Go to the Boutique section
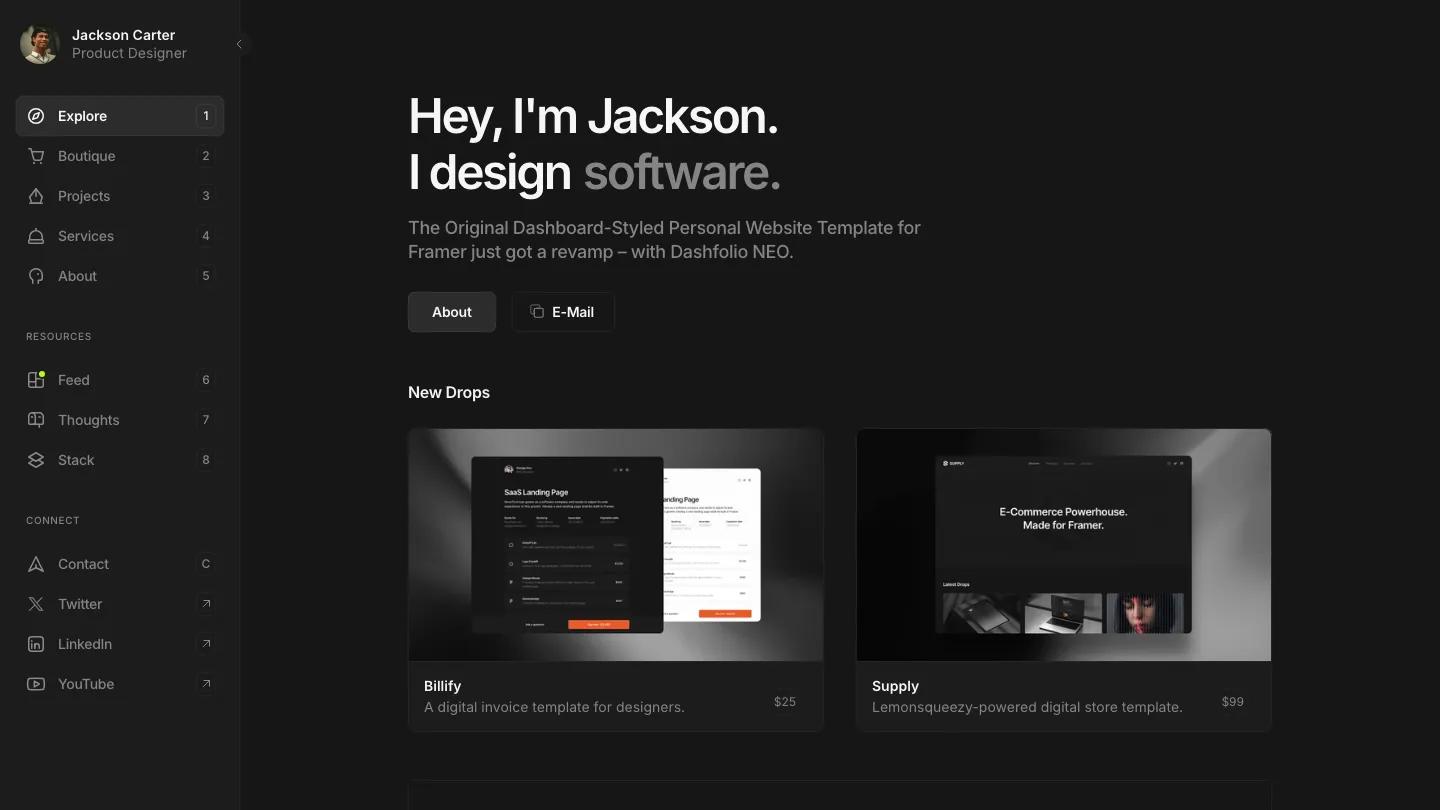This screenshot has width=1440, height=810. (x=120, y=156)
